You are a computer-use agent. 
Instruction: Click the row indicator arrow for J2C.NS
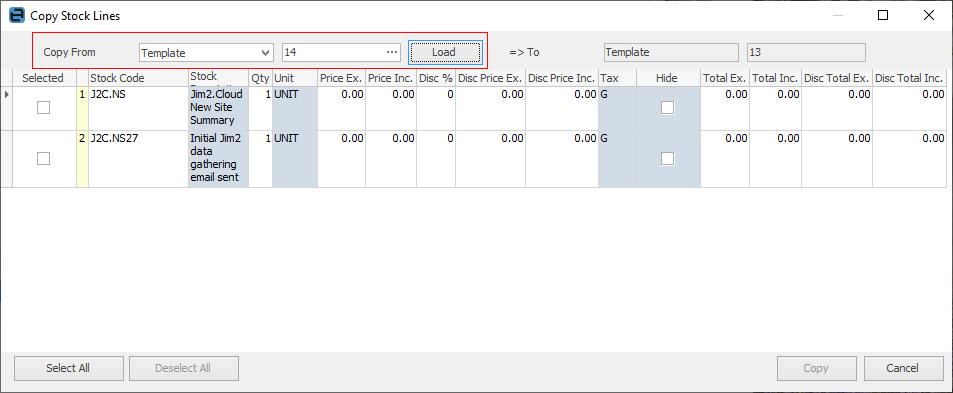pyautogui.click(x=6, y=95)
